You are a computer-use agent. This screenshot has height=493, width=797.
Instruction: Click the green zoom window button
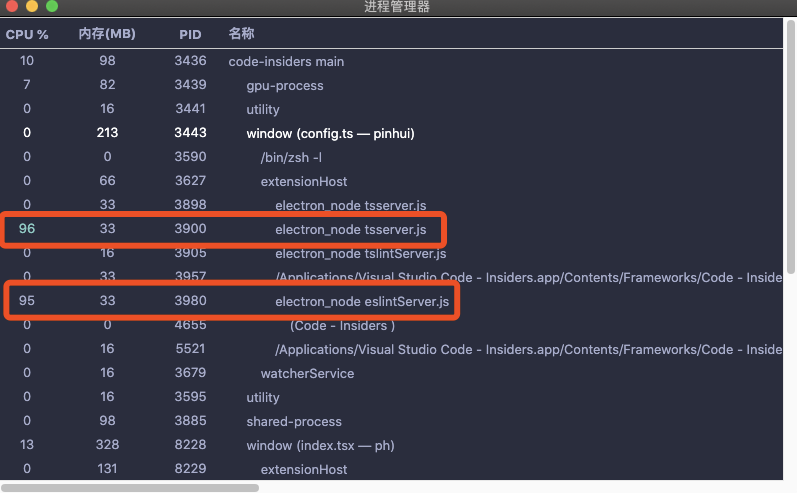click(52, 6)
